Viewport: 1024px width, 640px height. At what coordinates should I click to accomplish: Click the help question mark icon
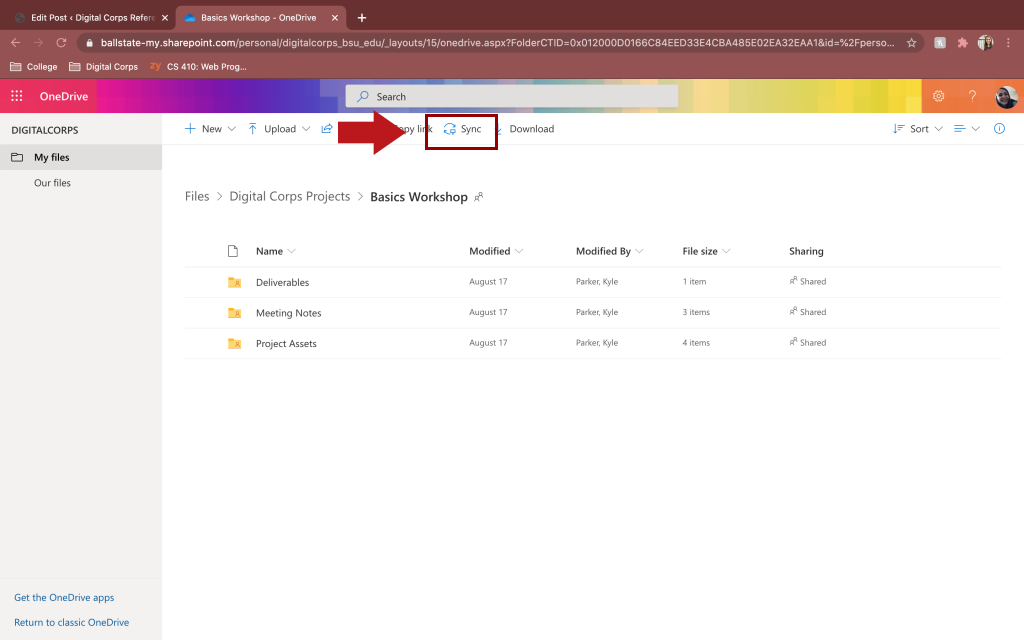[971, 96]
